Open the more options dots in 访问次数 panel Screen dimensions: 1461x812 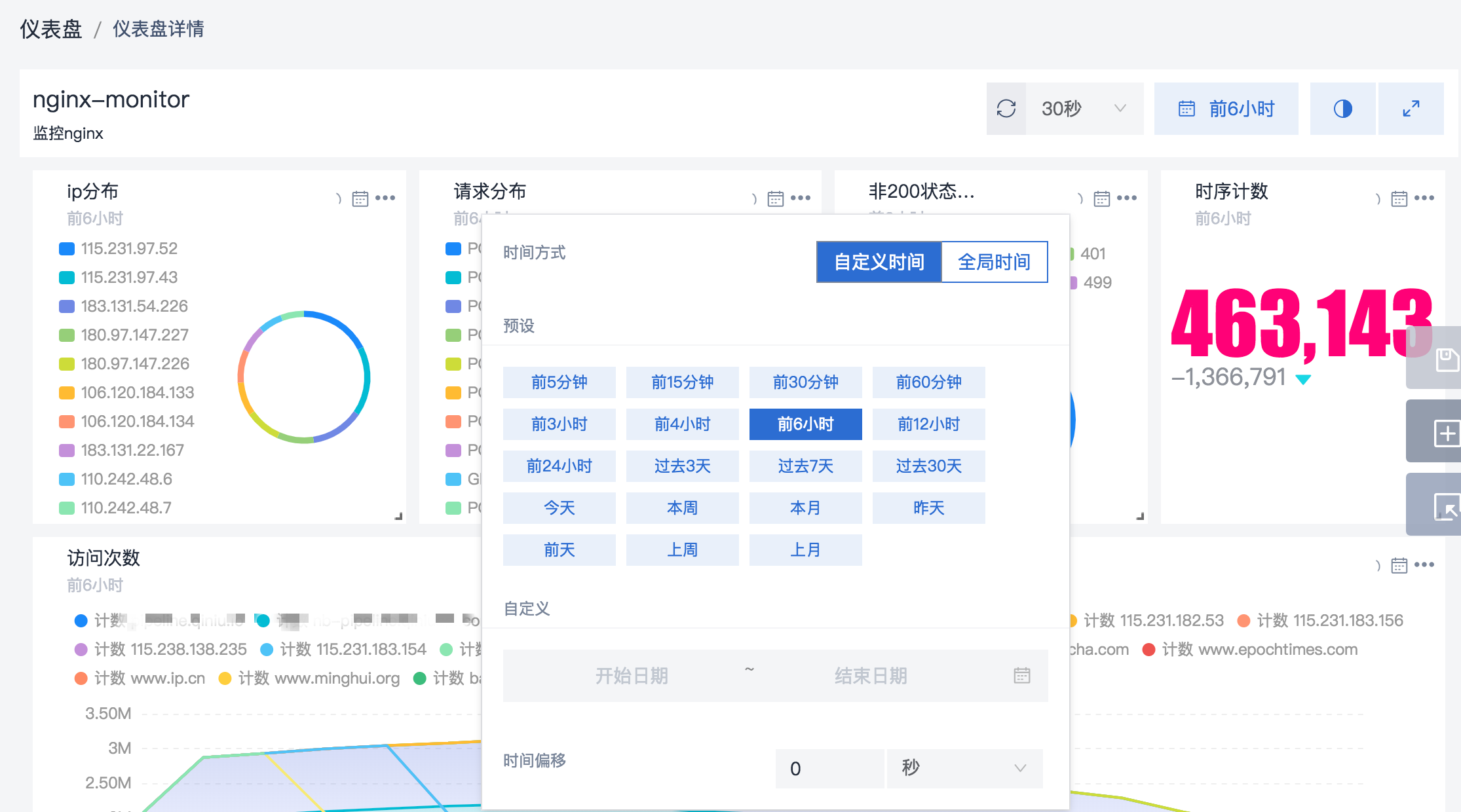1424,564
